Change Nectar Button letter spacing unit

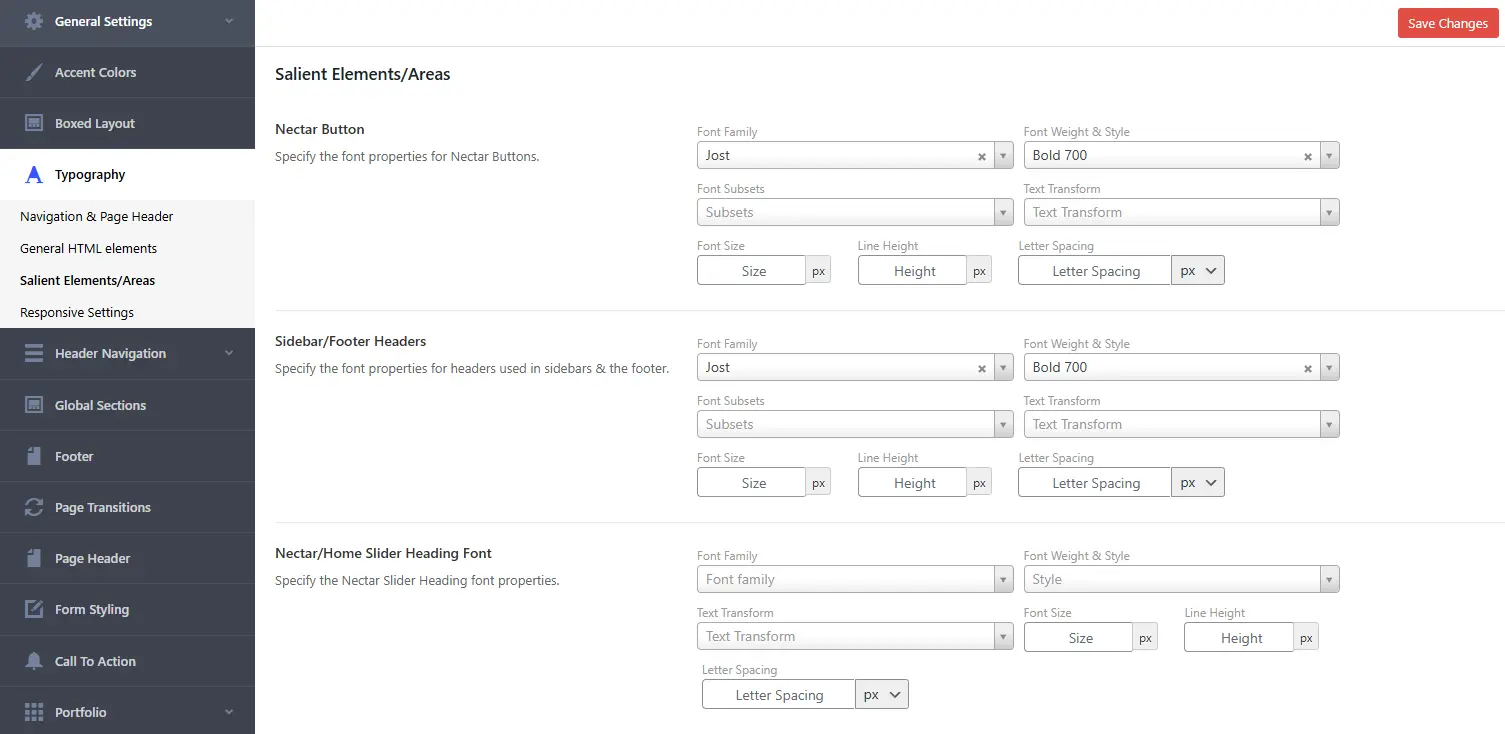point(1197,271)
